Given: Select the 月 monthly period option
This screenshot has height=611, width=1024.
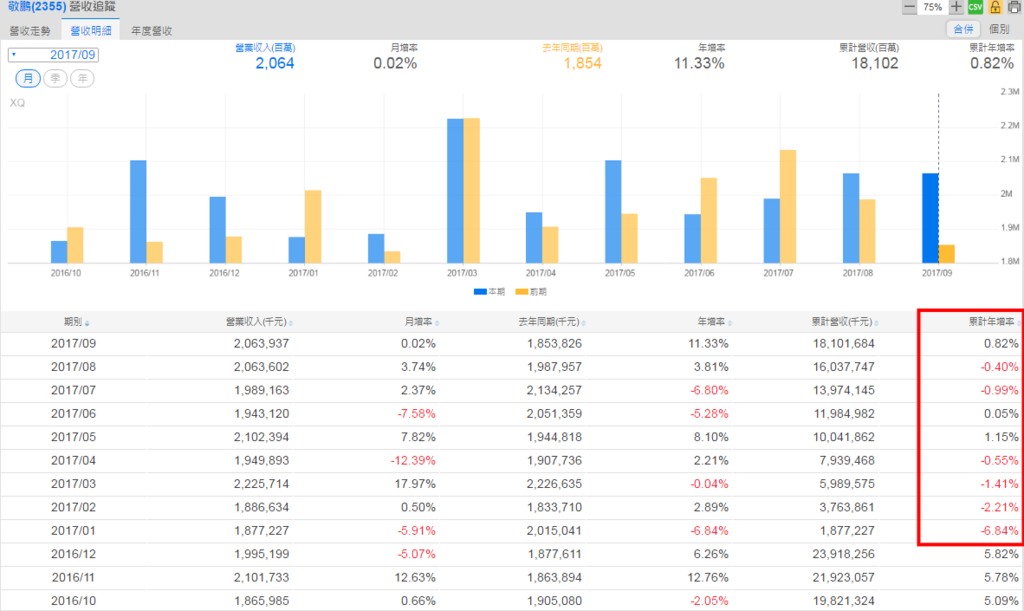Looking at the screenshot, I should click(28, 78).
